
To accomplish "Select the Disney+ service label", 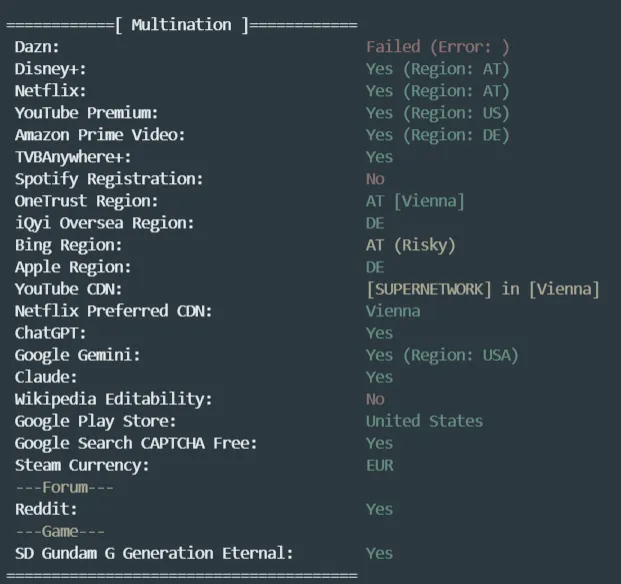I will (x=50, y=69).
